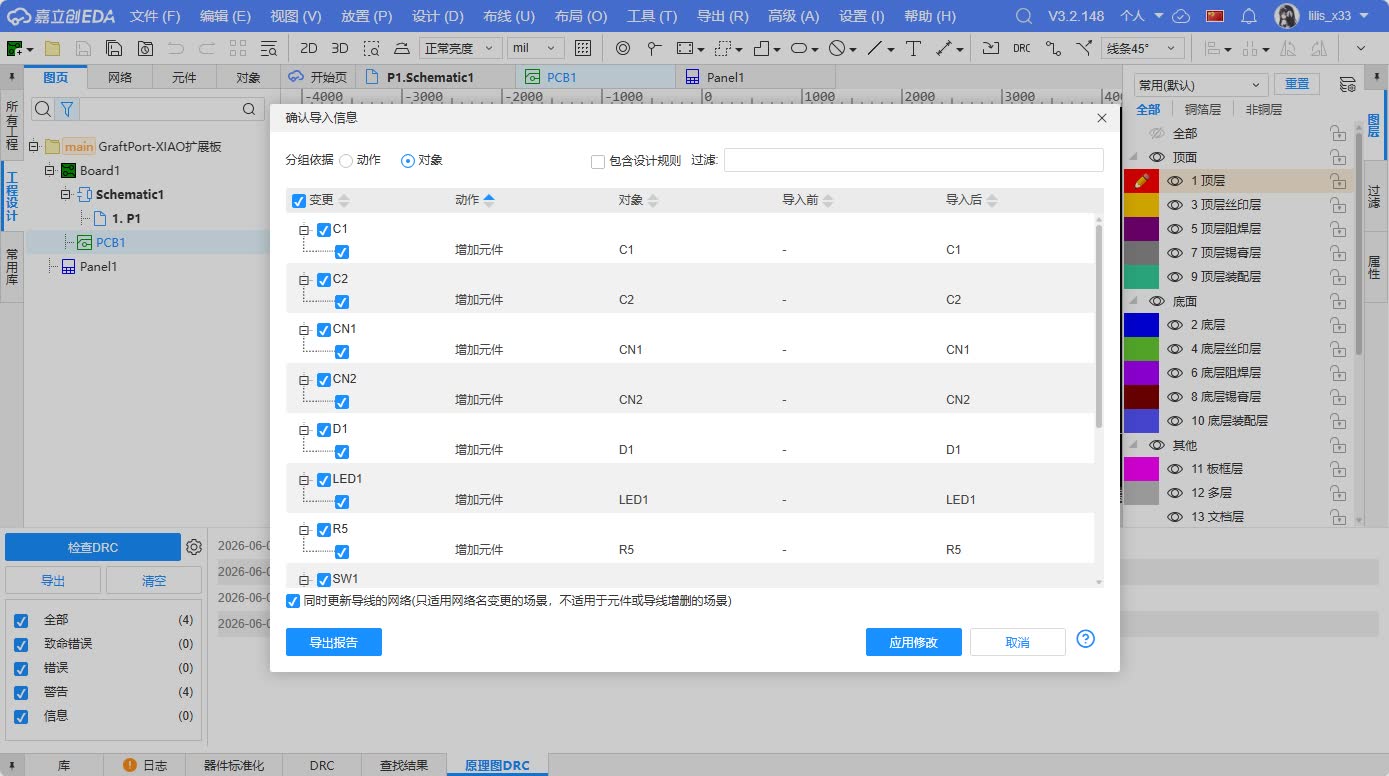The height and width of the screenshot is (776, 1389).
Task: Click the 应用修改 button
Action: (x=914, y=642)
